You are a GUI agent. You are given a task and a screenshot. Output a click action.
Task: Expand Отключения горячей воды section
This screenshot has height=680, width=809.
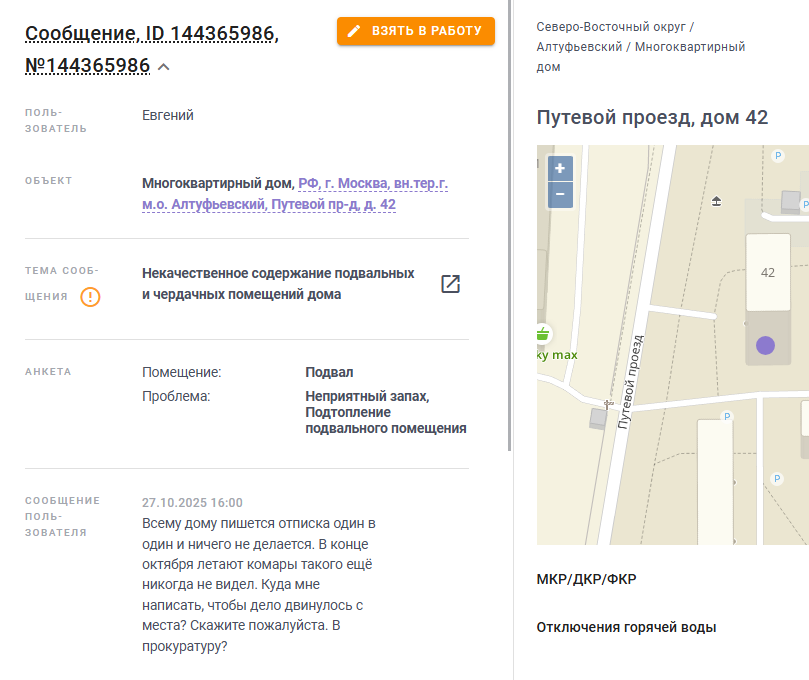pos(626,627)
